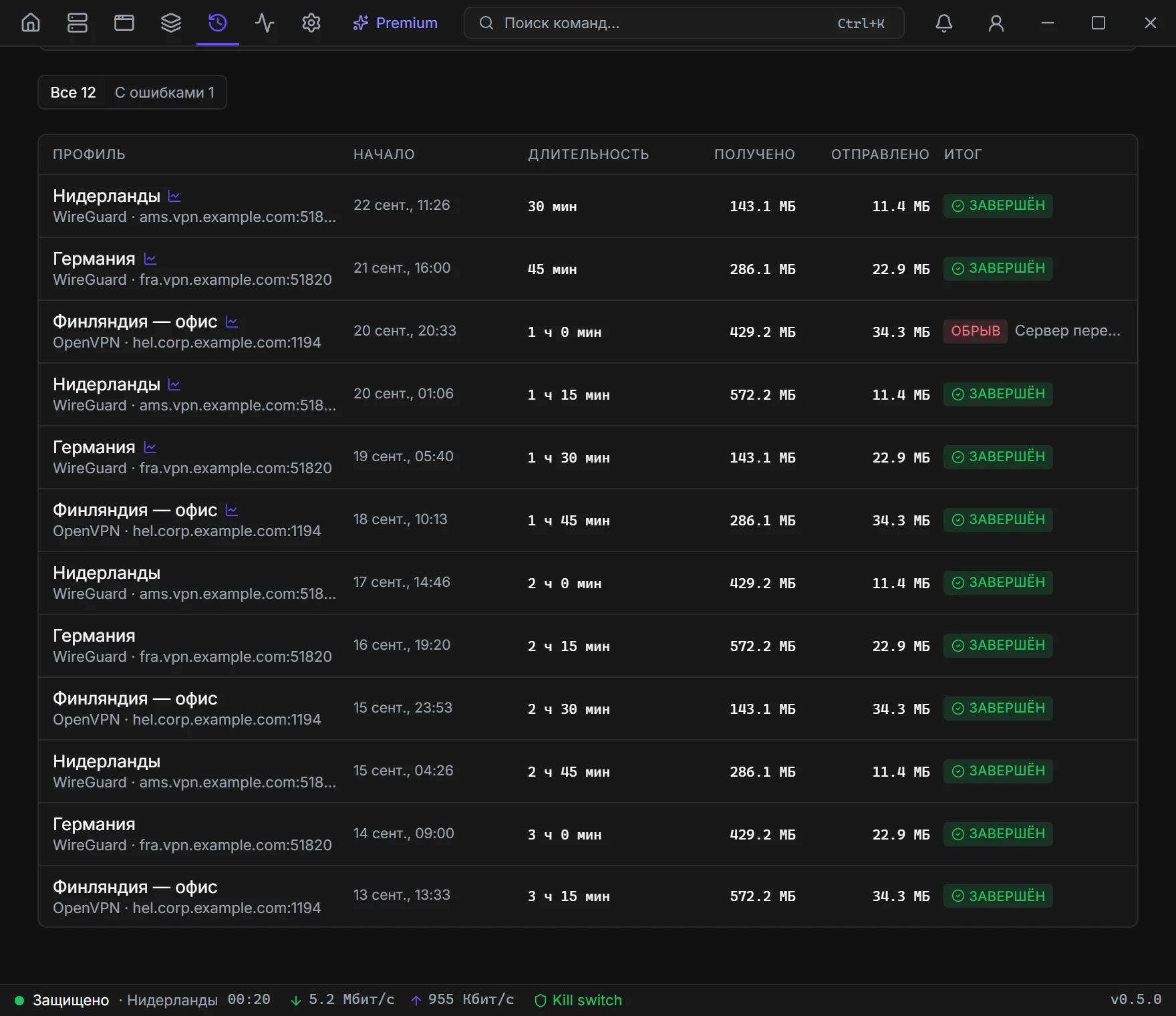
Task: Sort by the ПОЛУЧЕНО column header
Action: click(754, 154)
